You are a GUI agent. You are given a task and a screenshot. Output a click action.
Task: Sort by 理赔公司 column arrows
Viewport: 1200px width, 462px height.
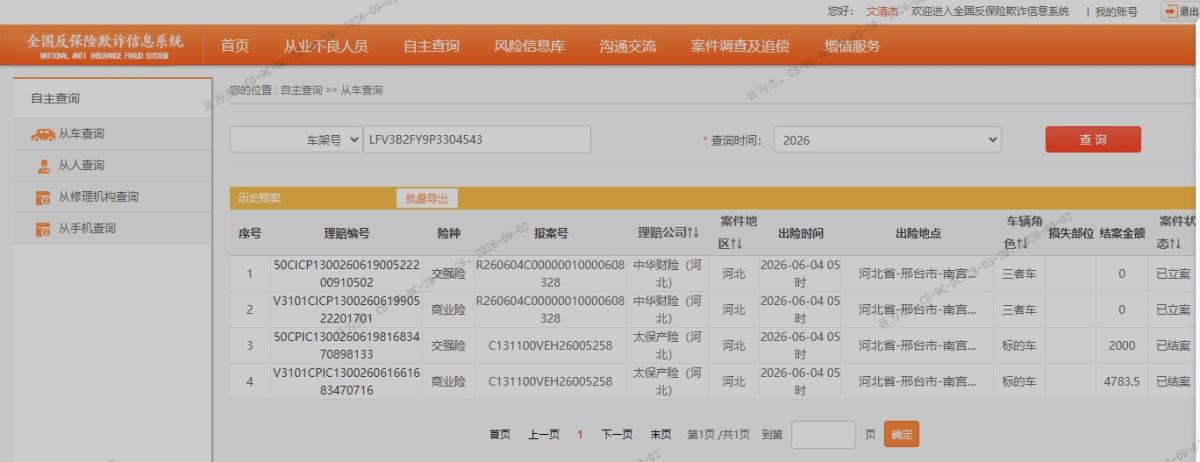click(x=693, y=233)
